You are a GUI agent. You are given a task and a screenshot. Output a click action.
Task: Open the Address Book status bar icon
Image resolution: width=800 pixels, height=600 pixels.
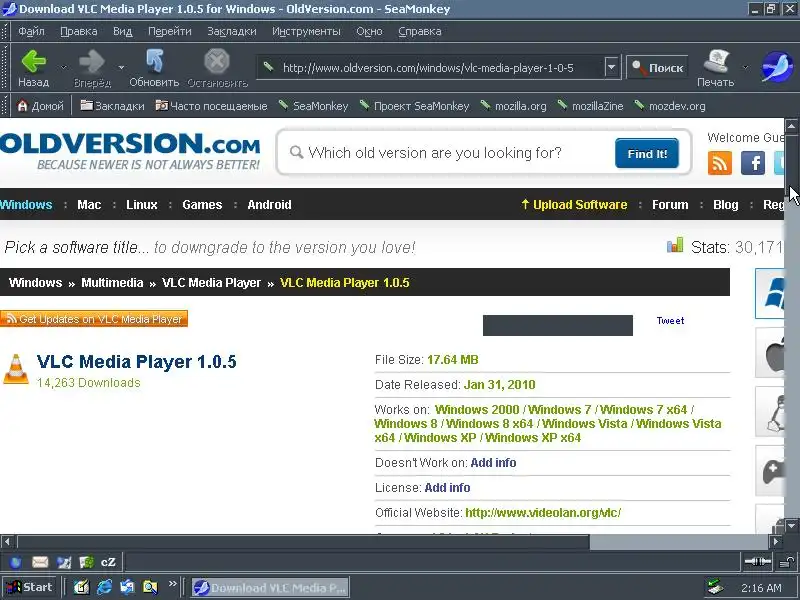87,562
